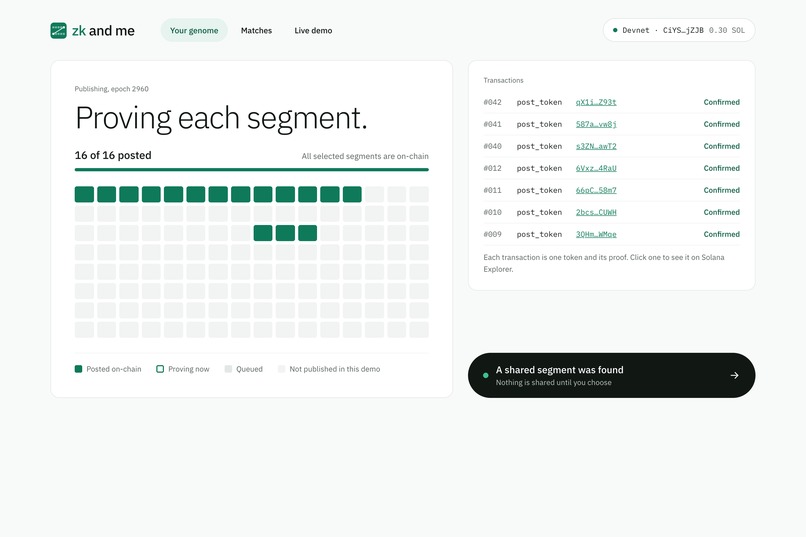Image resolution: width=806 pixels, height=537 pixels.
Task: Click Confirmed status of transaction #040
Action: point(721,146)
